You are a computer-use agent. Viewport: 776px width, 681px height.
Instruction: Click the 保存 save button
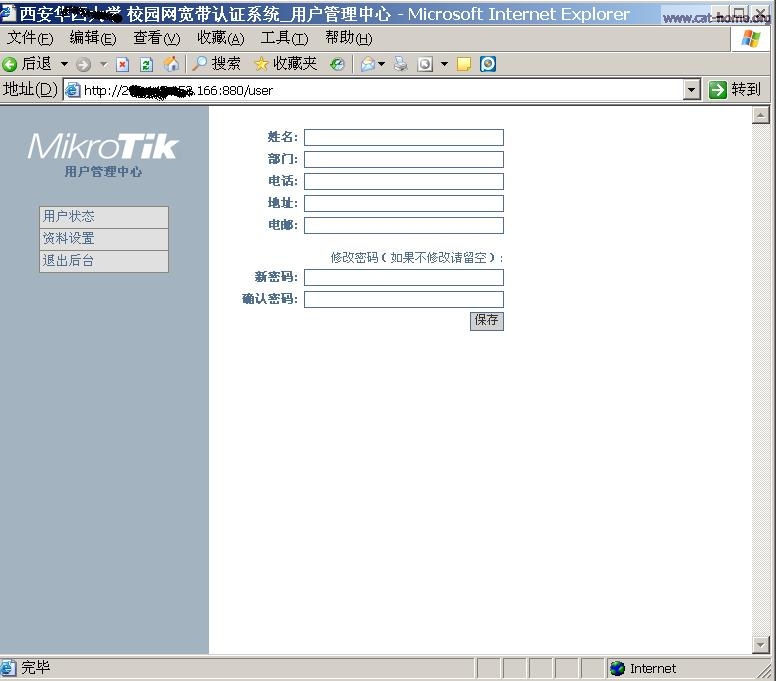click(486, 320)
